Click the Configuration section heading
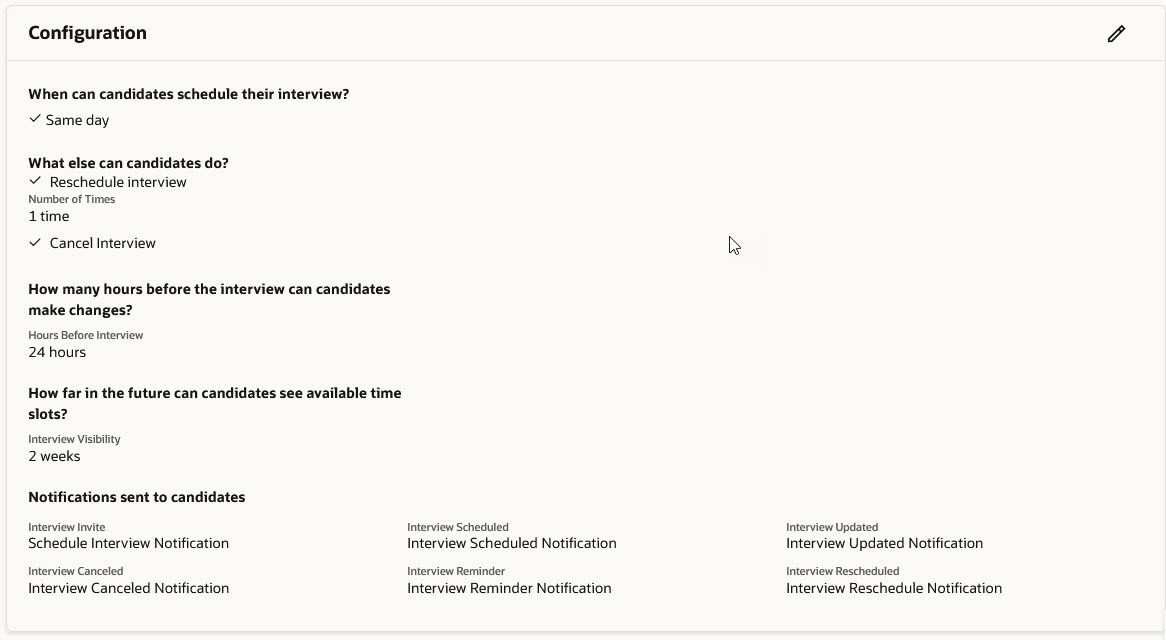Screen dimensions: 1166x640 tap(87, 32)
